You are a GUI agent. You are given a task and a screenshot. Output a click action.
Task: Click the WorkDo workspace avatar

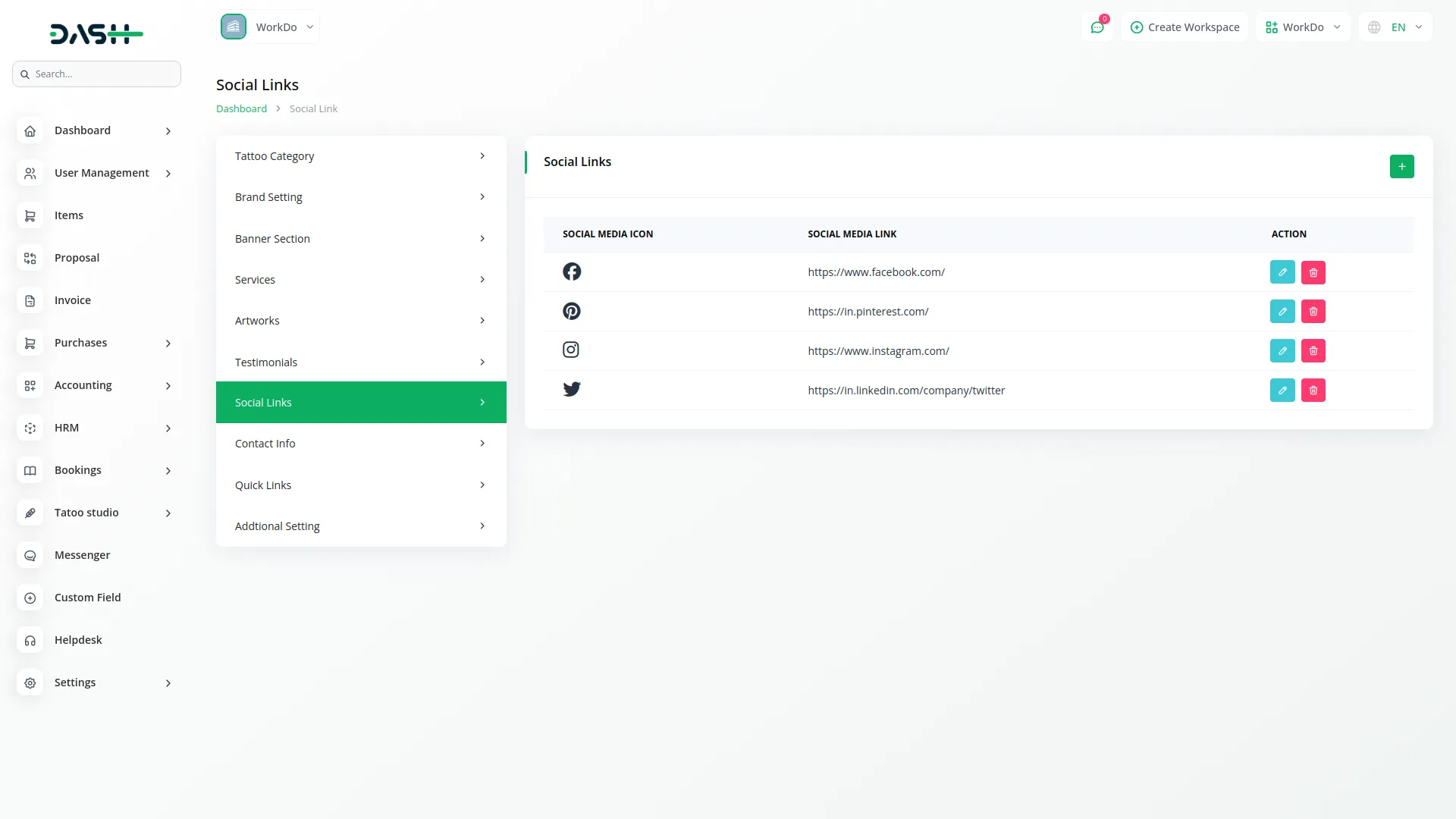click(x=234, y=27)
